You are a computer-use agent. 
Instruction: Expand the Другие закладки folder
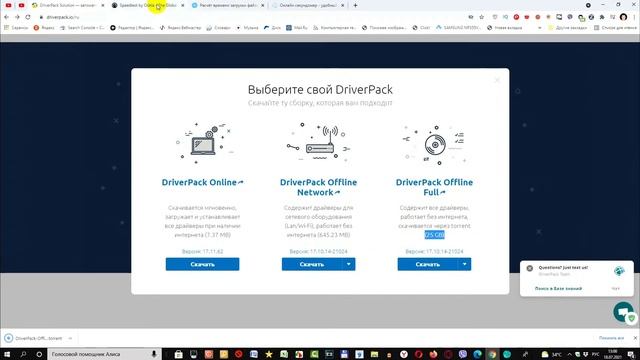[x=567, y=28]
